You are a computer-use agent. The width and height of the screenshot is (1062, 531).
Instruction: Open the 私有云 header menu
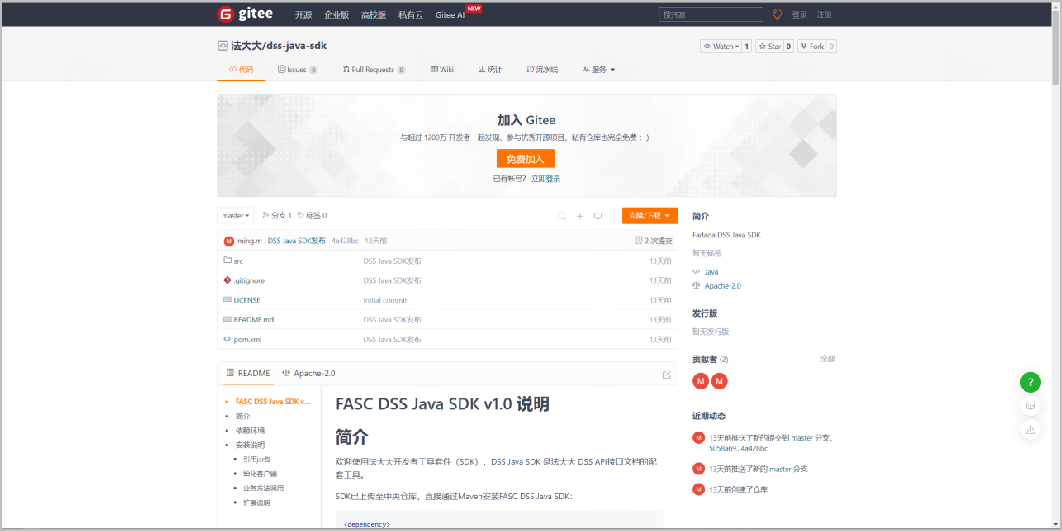click(x=410, y=14)
